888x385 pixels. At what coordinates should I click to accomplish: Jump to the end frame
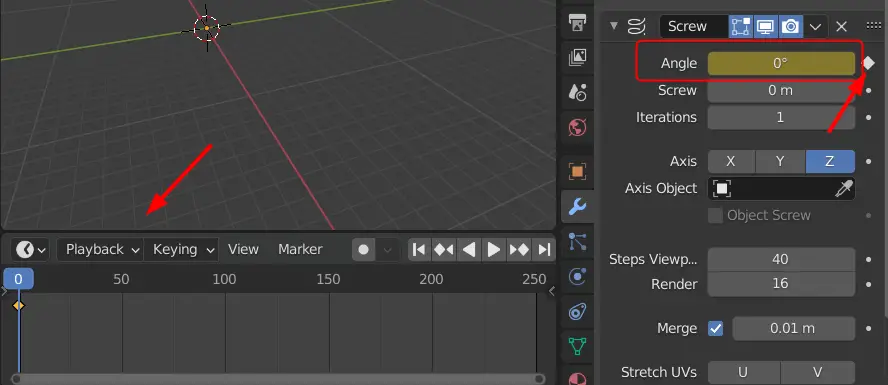coord(544,250)
